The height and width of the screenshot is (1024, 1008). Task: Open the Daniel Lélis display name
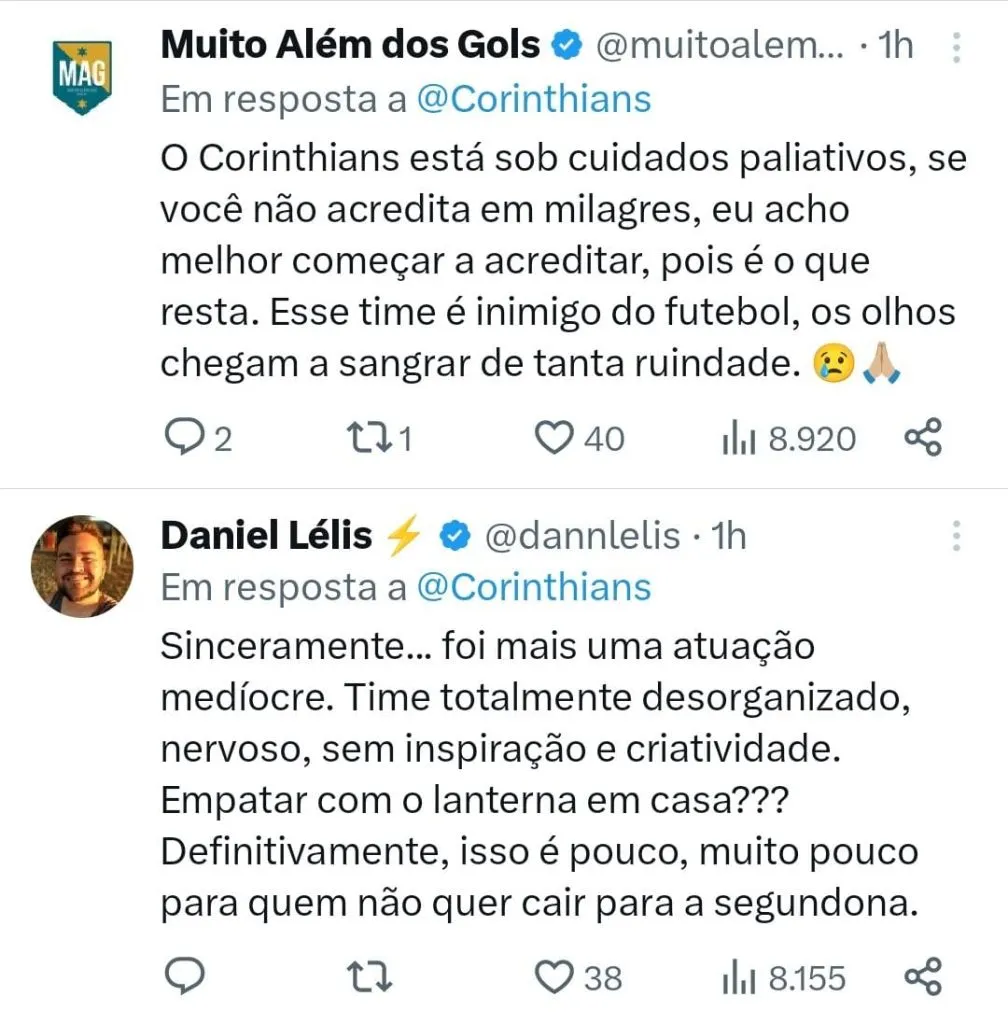[265, 536]
